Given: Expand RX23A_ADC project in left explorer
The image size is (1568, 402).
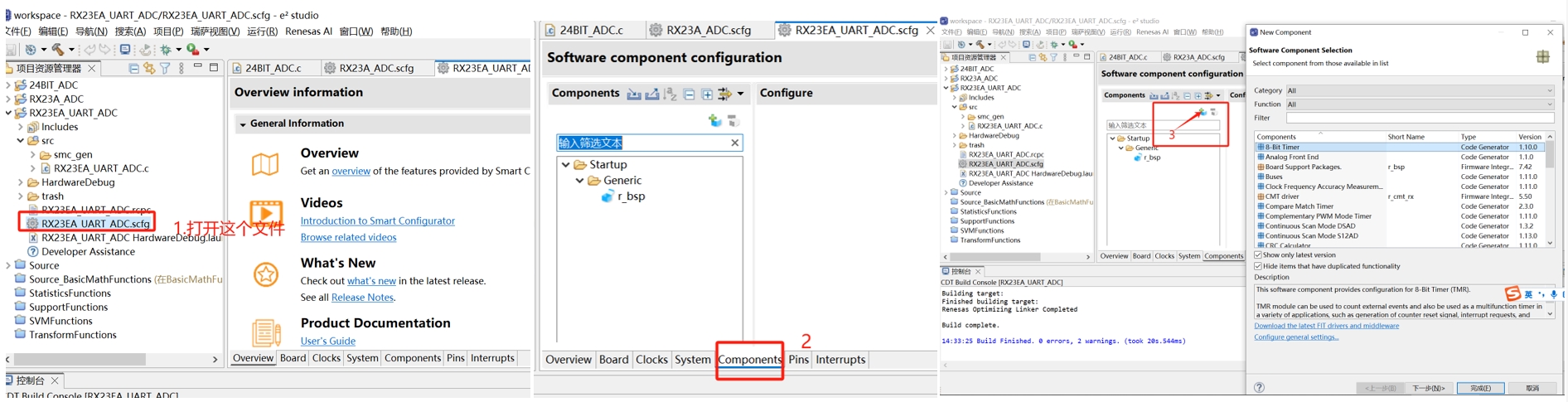Looking at the screenshot, I should coord(8,99).
